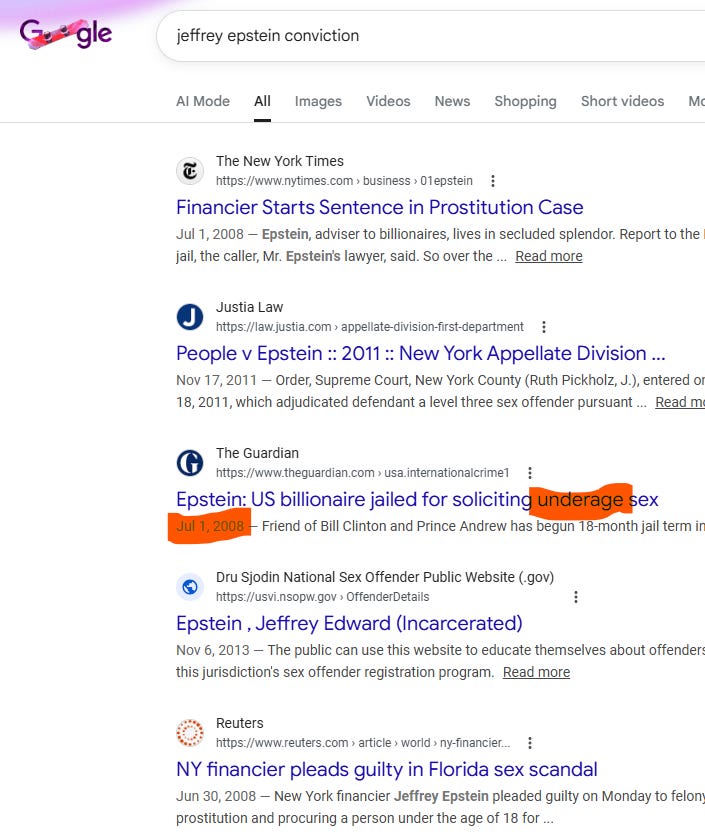Switch to Short videos tab

point(622,101)
